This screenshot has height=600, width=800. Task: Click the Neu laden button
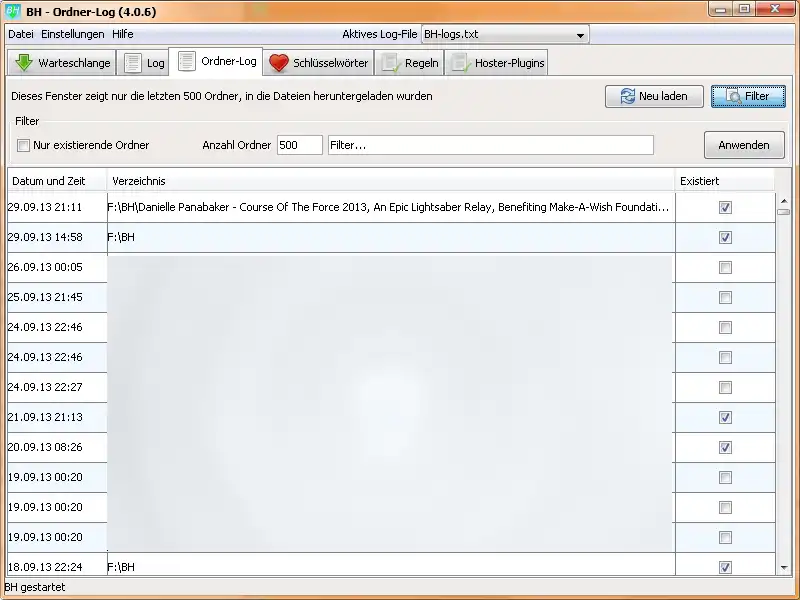pyautogui.click(x=654, y=96)
